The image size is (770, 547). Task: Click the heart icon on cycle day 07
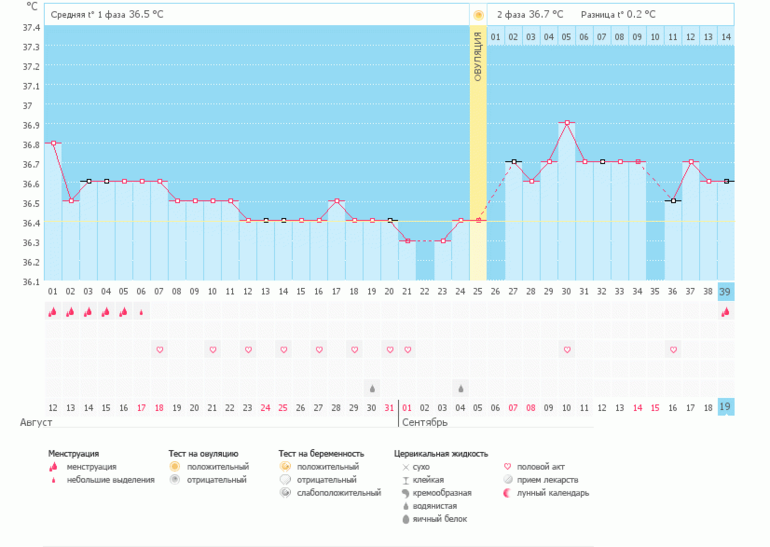pyautogui.click(x=158, y=350)
